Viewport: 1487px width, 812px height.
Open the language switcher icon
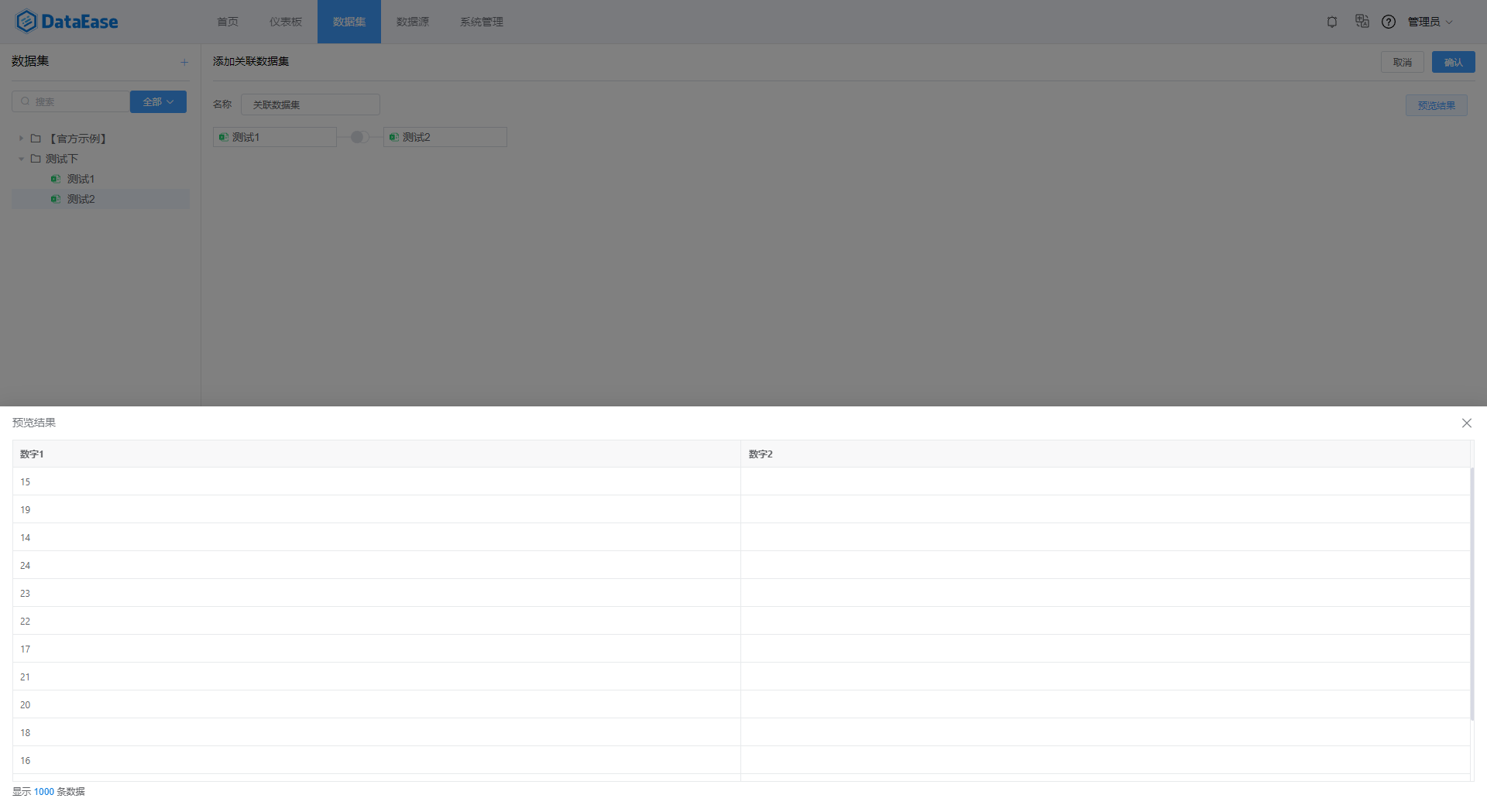pos(1362,22)
